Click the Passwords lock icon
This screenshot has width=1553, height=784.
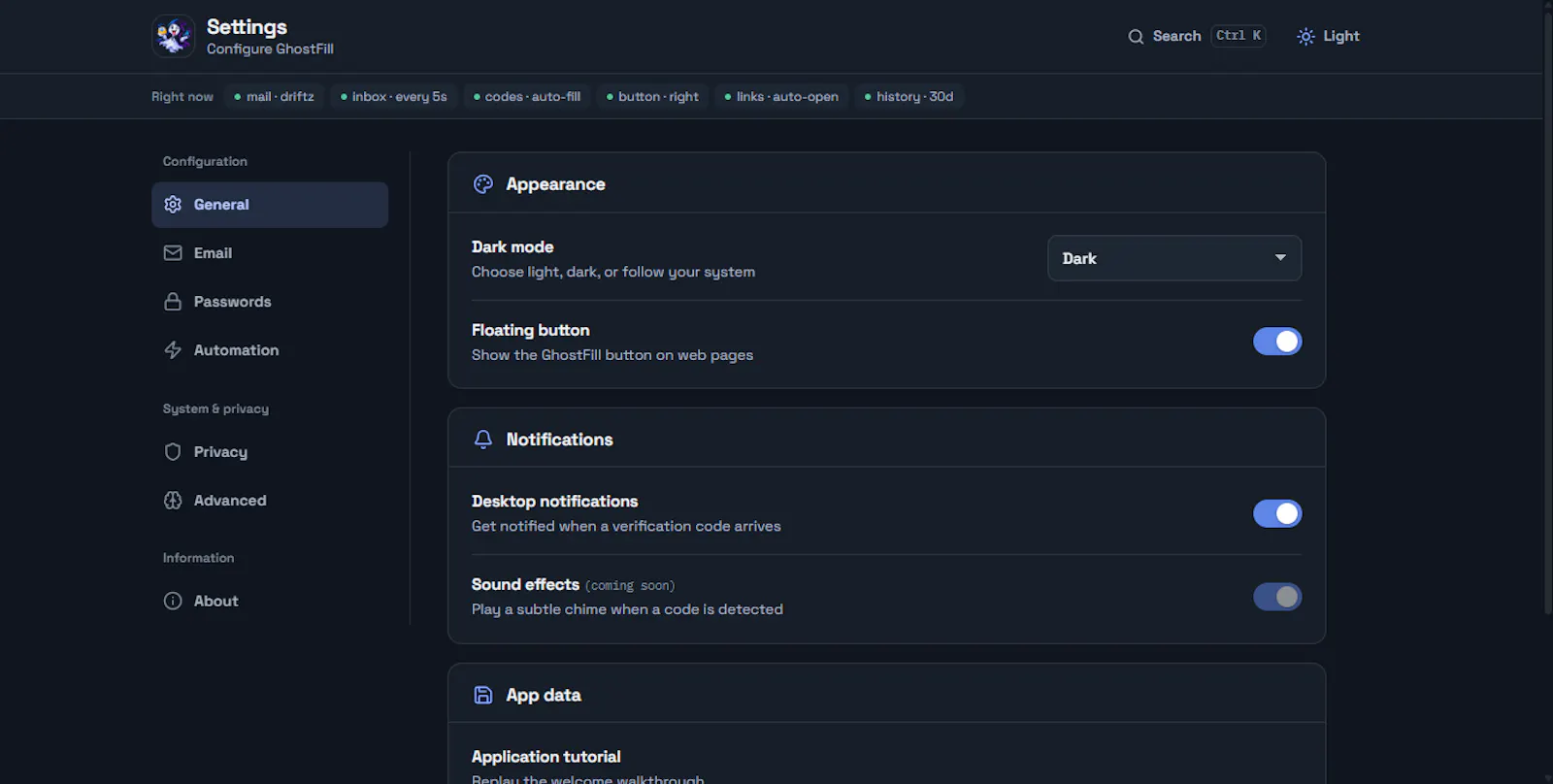(x=173, y=302)
